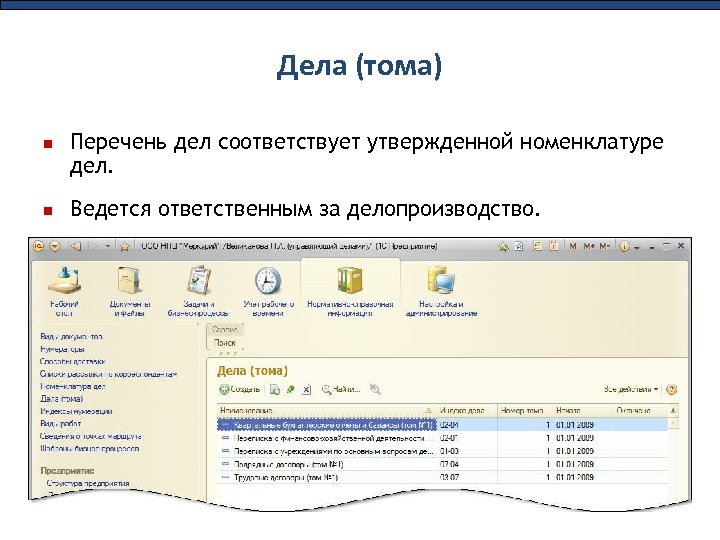Open Индексы нумерации link
720x540 pixels.
tap(76, 411)
